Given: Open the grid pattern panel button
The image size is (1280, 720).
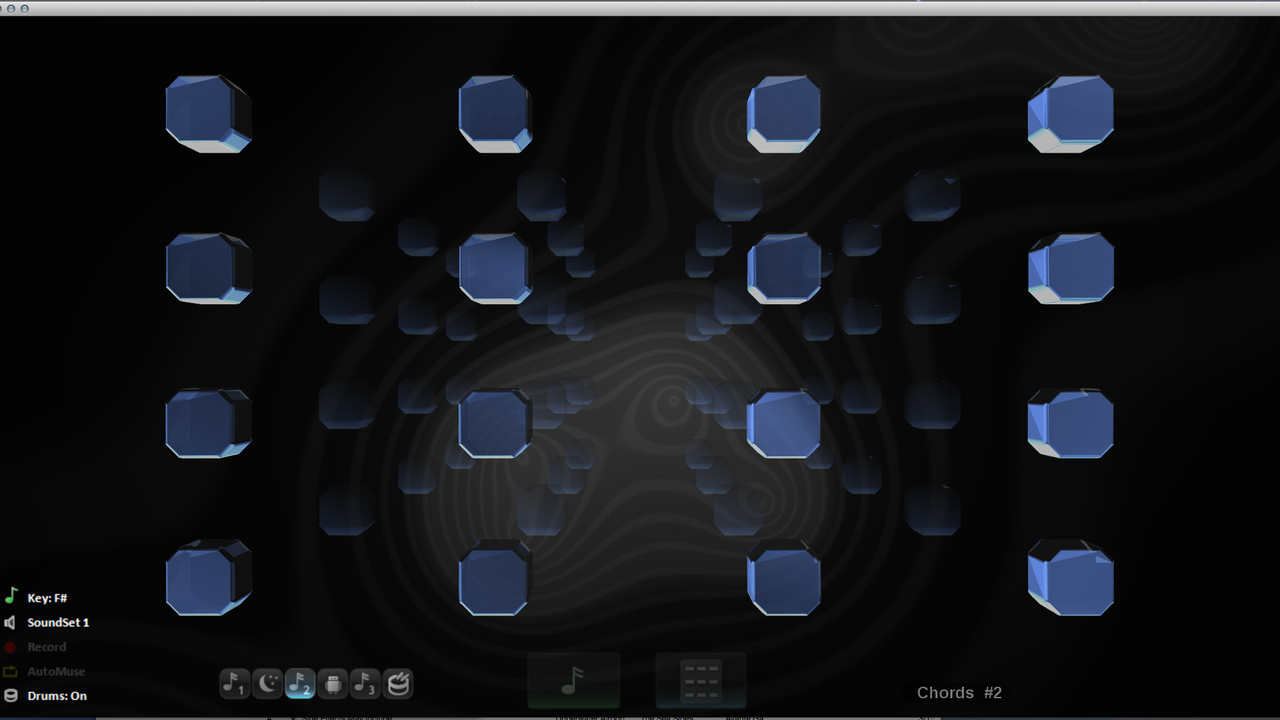Looking at the screenshot, I should click(701, 681).
